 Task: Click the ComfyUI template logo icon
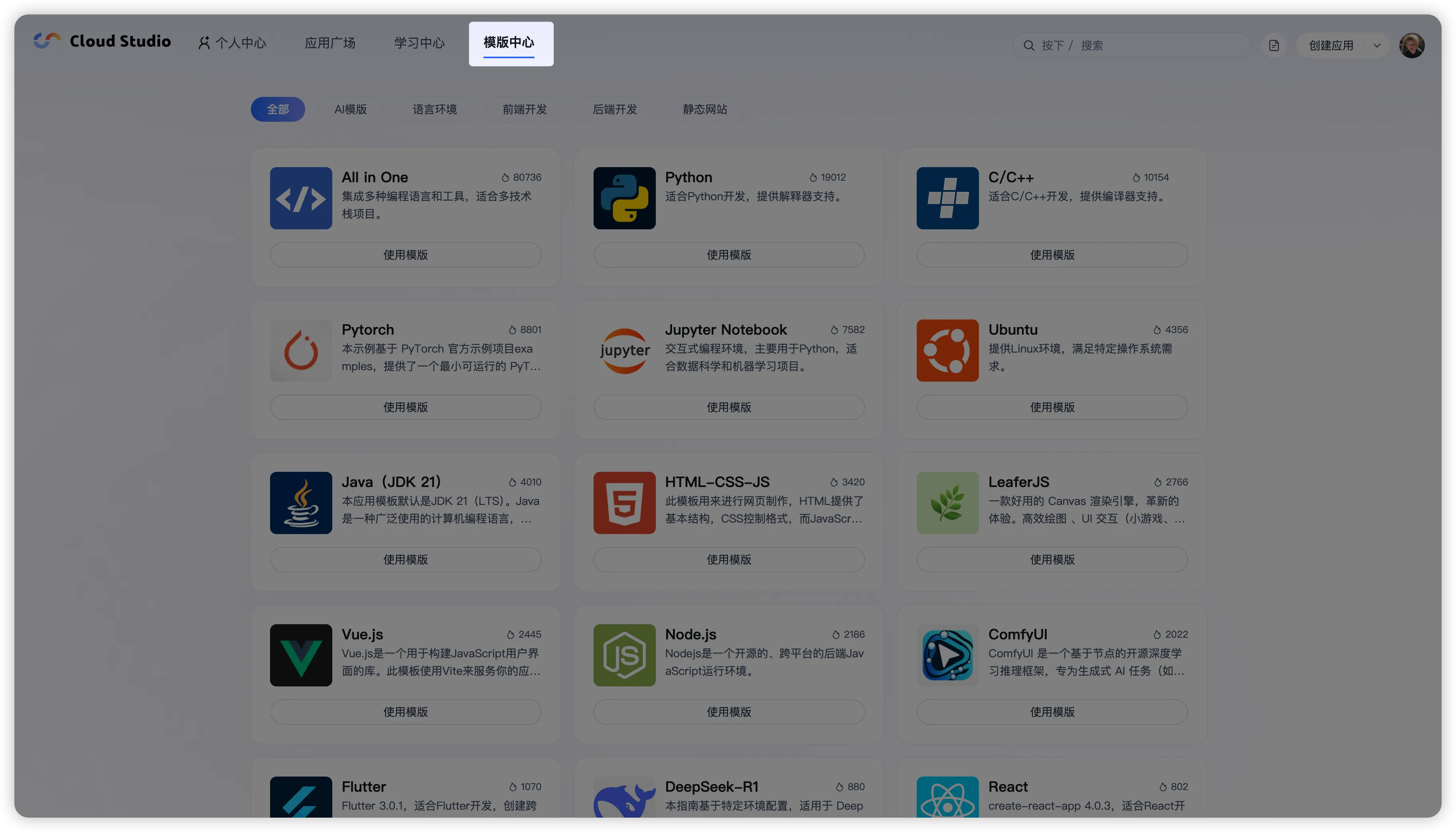click(947, 655)
